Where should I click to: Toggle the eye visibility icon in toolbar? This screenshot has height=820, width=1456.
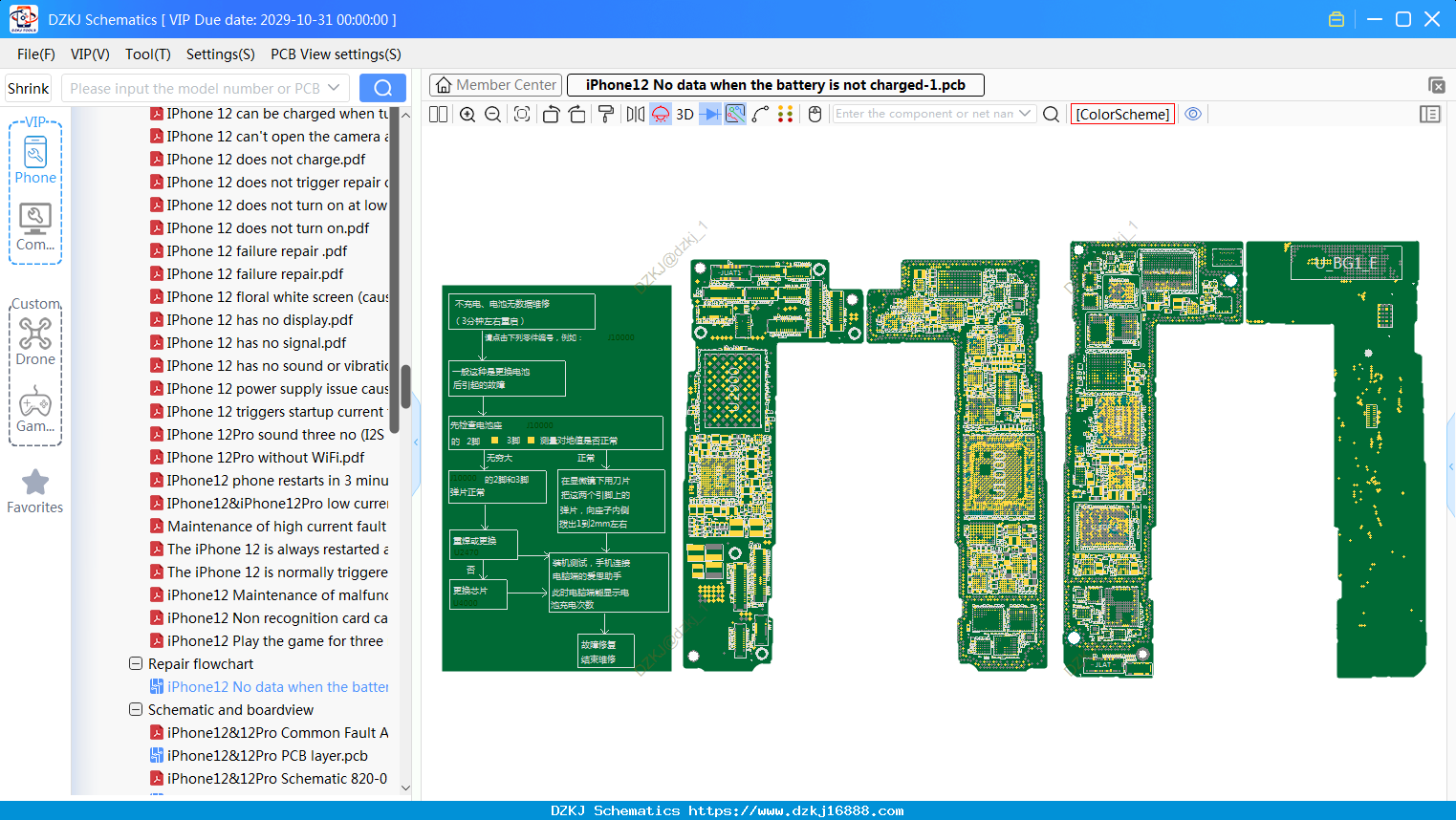pyautogui.click(x=1193, y=114)
